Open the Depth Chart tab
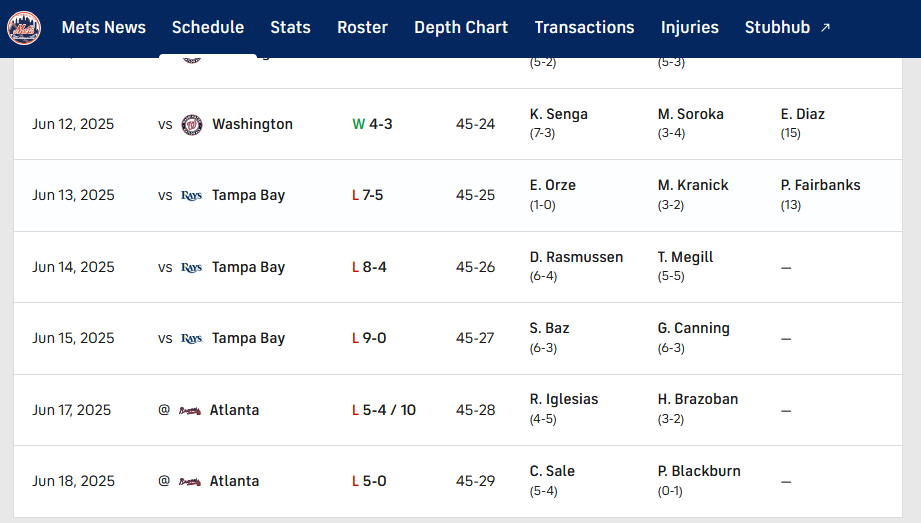 tap(461, 28)
